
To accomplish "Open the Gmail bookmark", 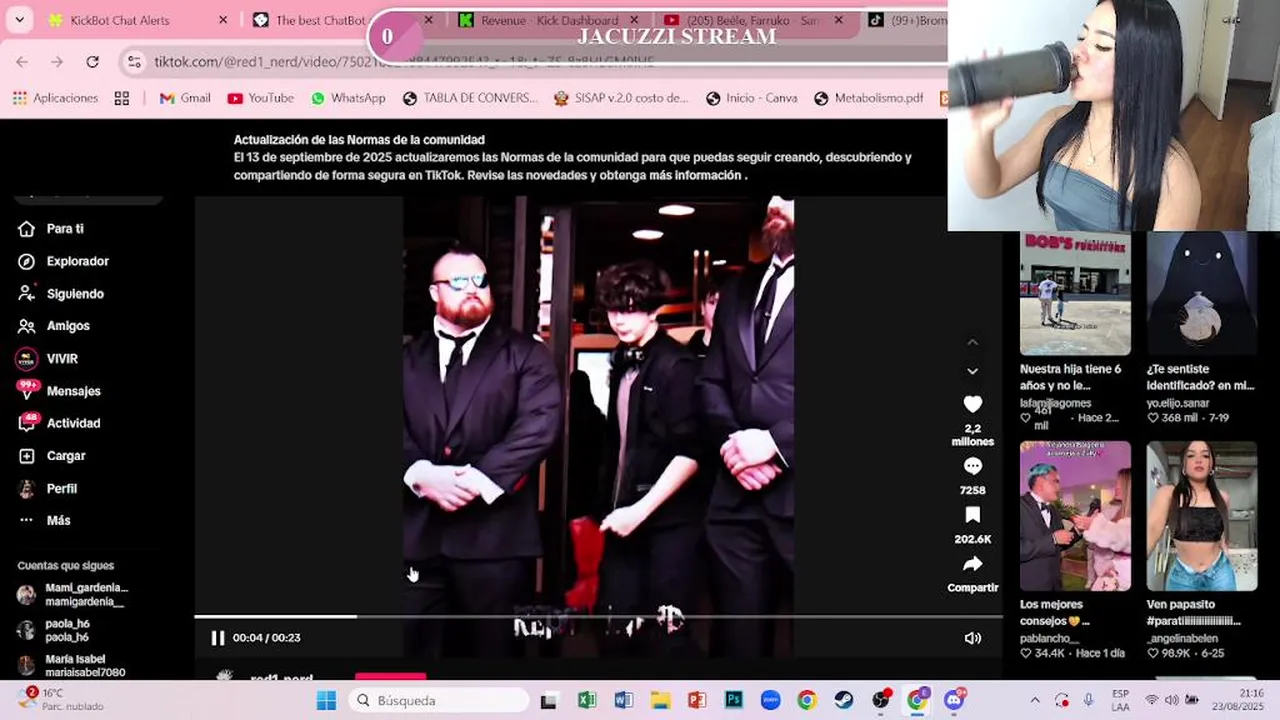I will pos(185,98).
